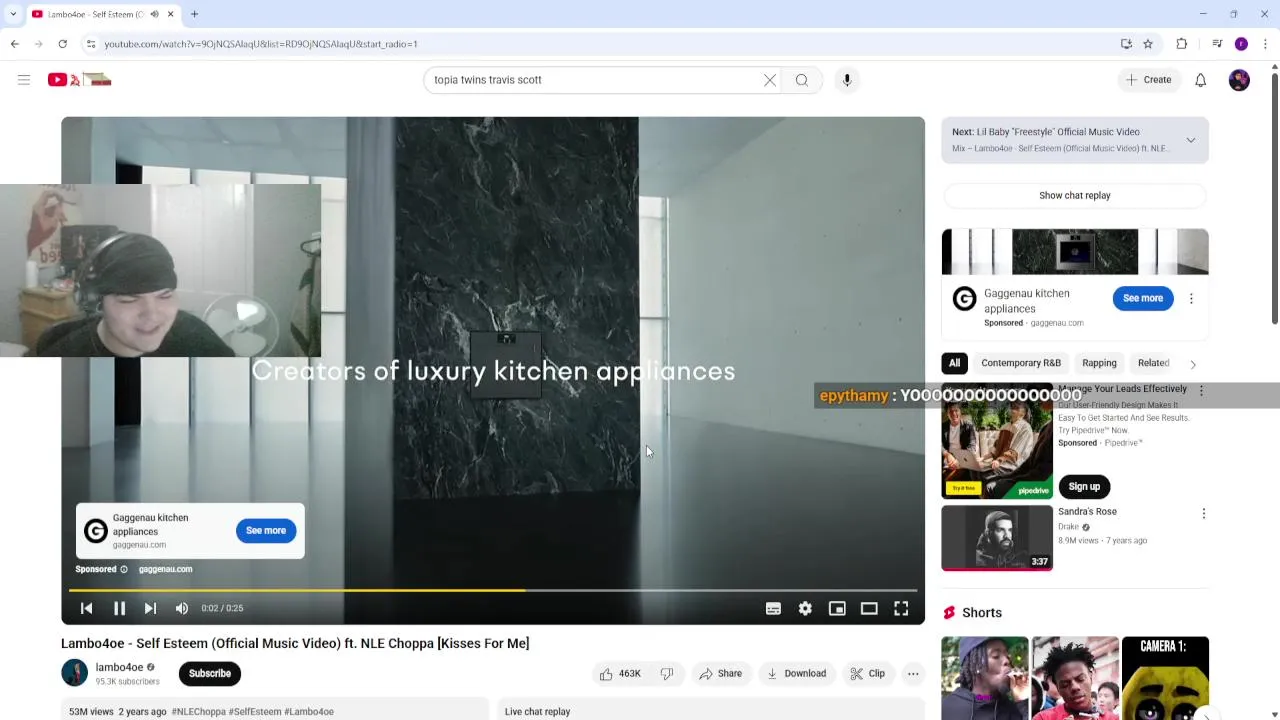This screenshot has height=720, width=1280.
Task: Open the YouTube guide hamburger menu
Action: 24,80
